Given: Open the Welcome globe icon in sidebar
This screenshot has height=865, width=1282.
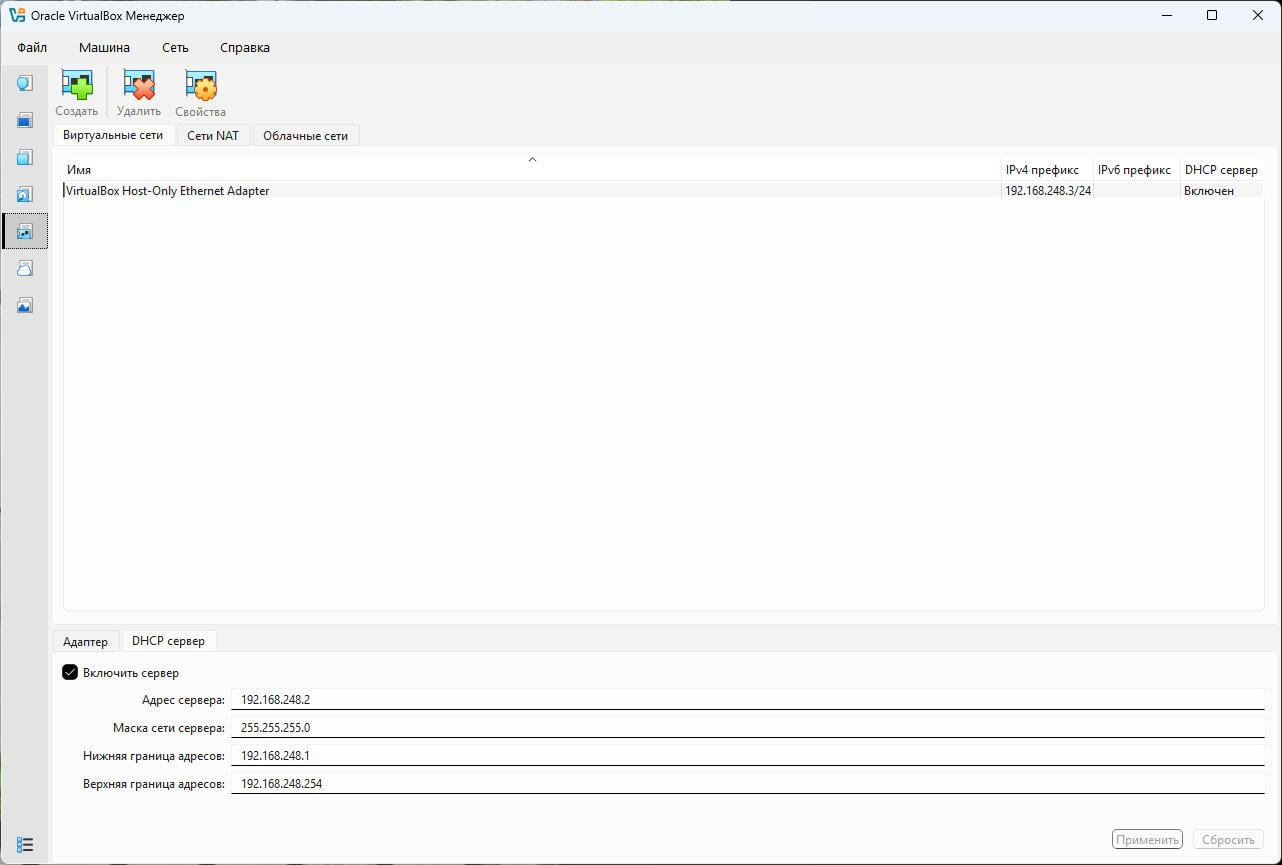Looking at the screenshot, I should pyautogui.click(x=24, y=83).
